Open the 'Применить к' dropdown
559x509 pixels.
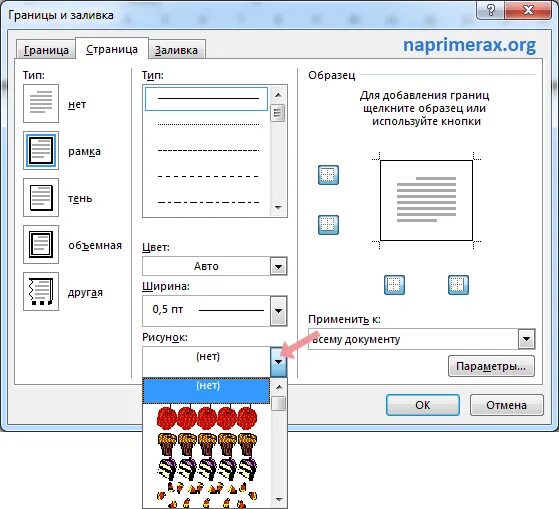527,339
